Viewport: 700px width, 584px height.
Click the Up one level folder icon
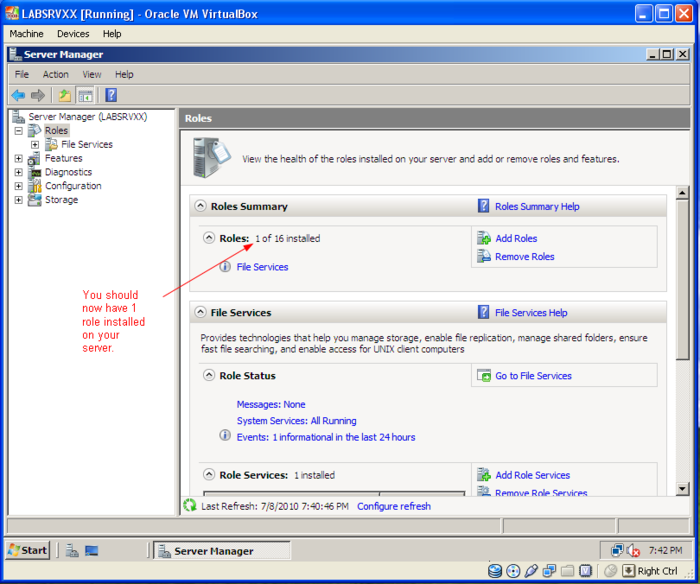(x=65, y=95)
